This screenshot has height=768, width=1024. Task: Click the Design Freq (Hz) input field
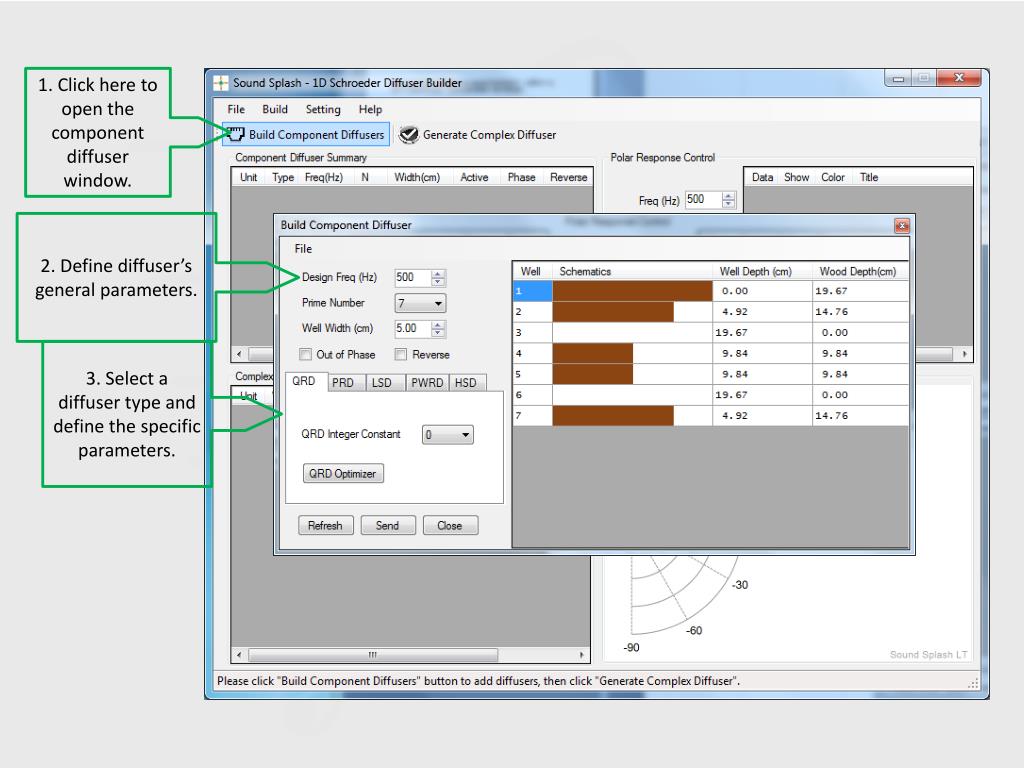click(412, 278)
